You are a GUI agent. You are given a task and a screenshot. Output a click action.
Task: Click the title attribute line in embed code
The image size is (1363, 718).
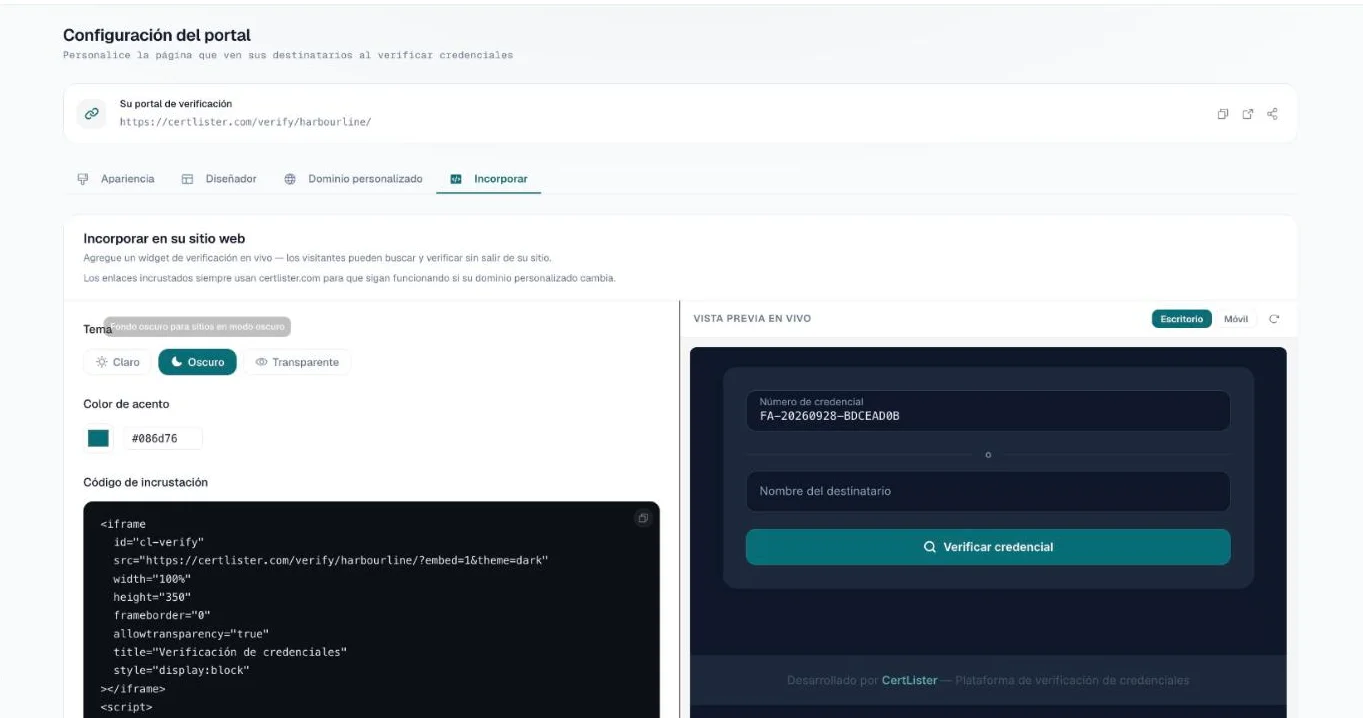(230, 652)
